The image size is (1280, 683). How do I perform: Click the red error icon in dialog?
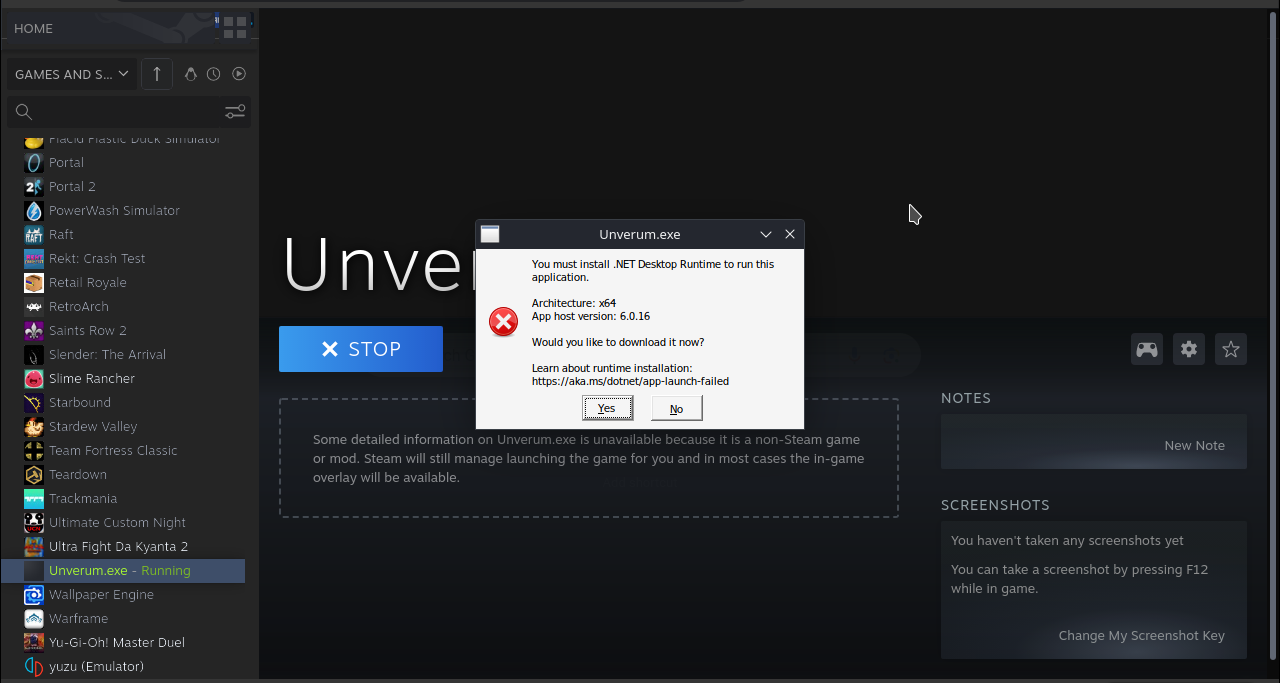[x=503, y=322]
